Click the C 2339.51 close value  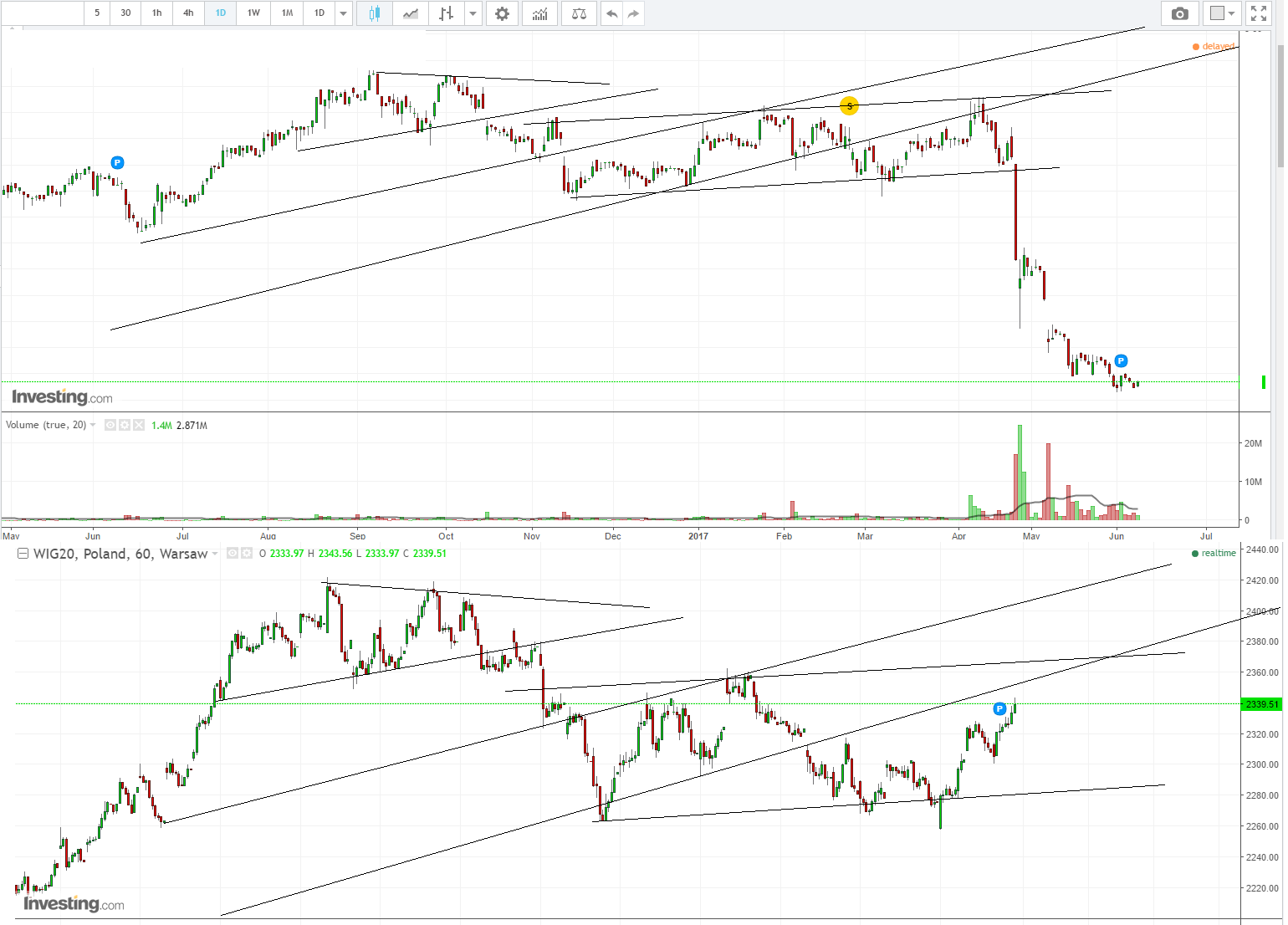point(425,554)
